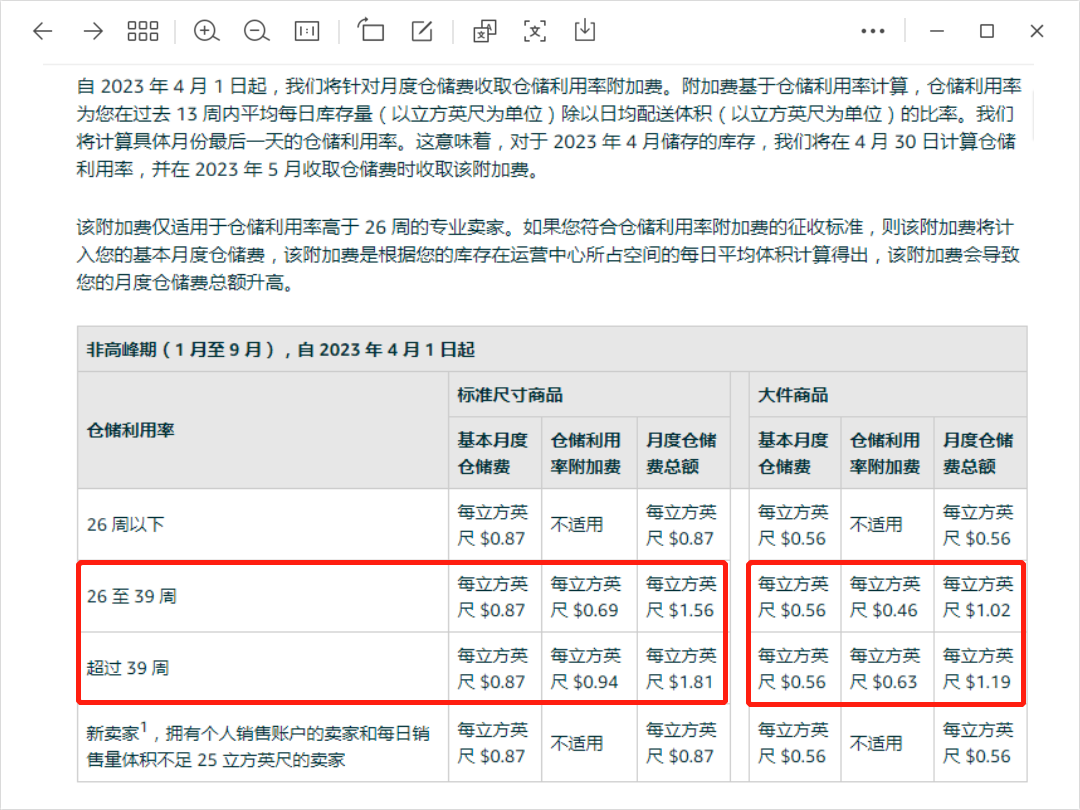Save the image with the download icon
Viewport: 1080px width, 810px height.
[584, 31]
